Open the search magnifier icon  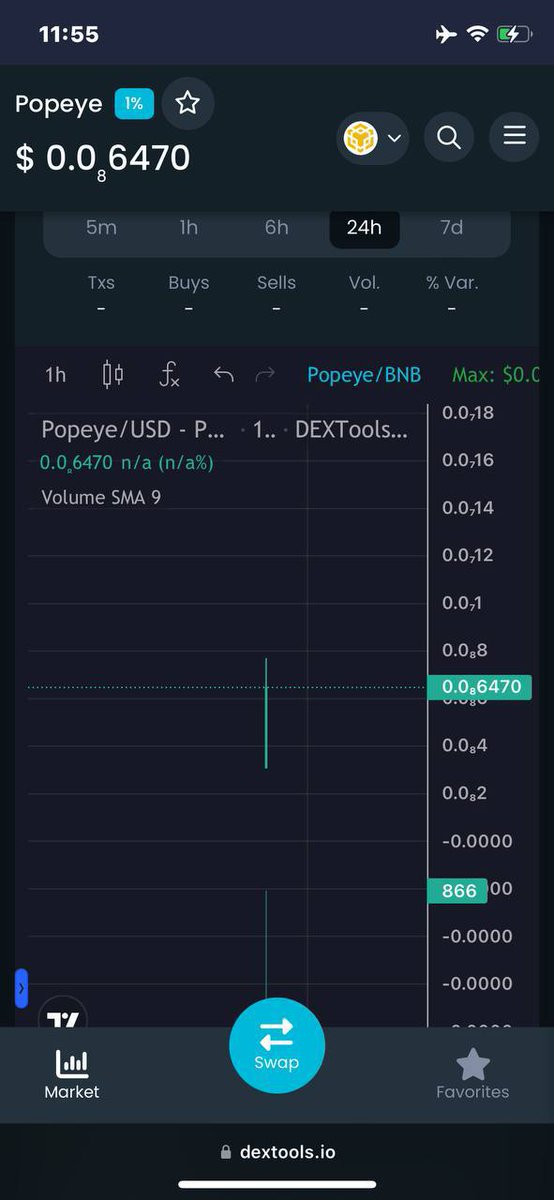[x=449, y=137]
